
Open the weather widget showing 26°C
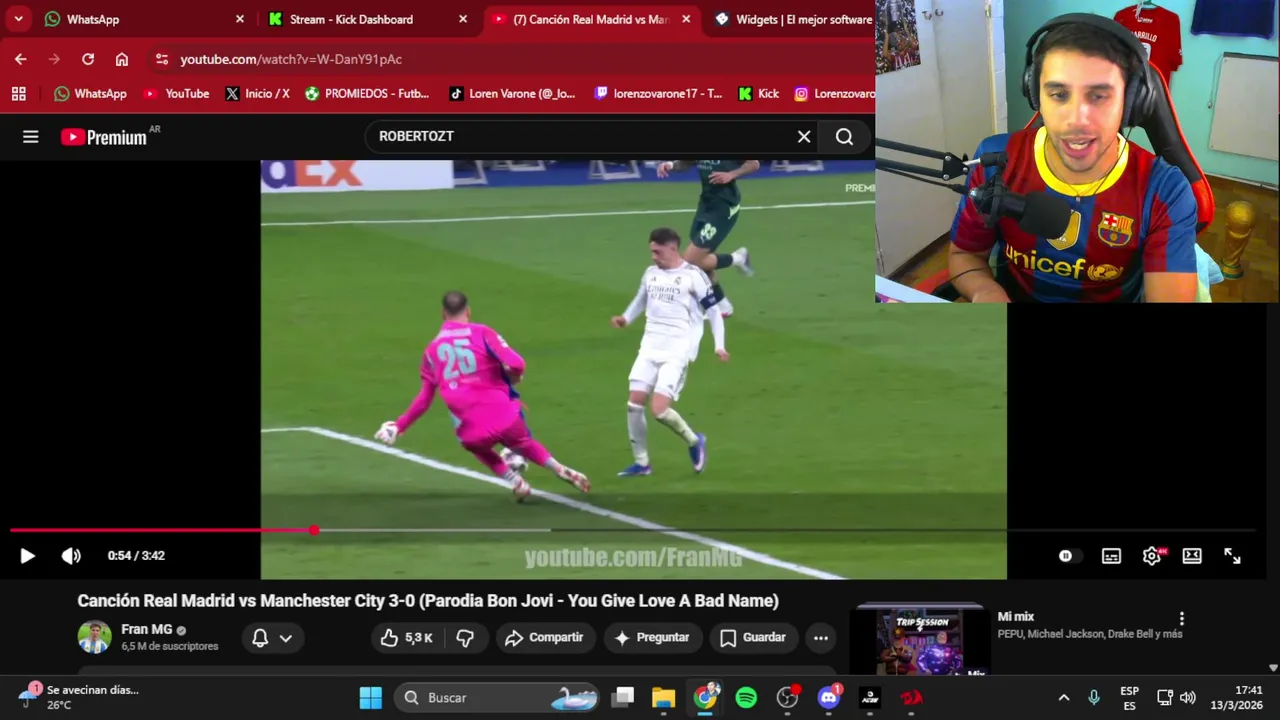coord(80,697)
